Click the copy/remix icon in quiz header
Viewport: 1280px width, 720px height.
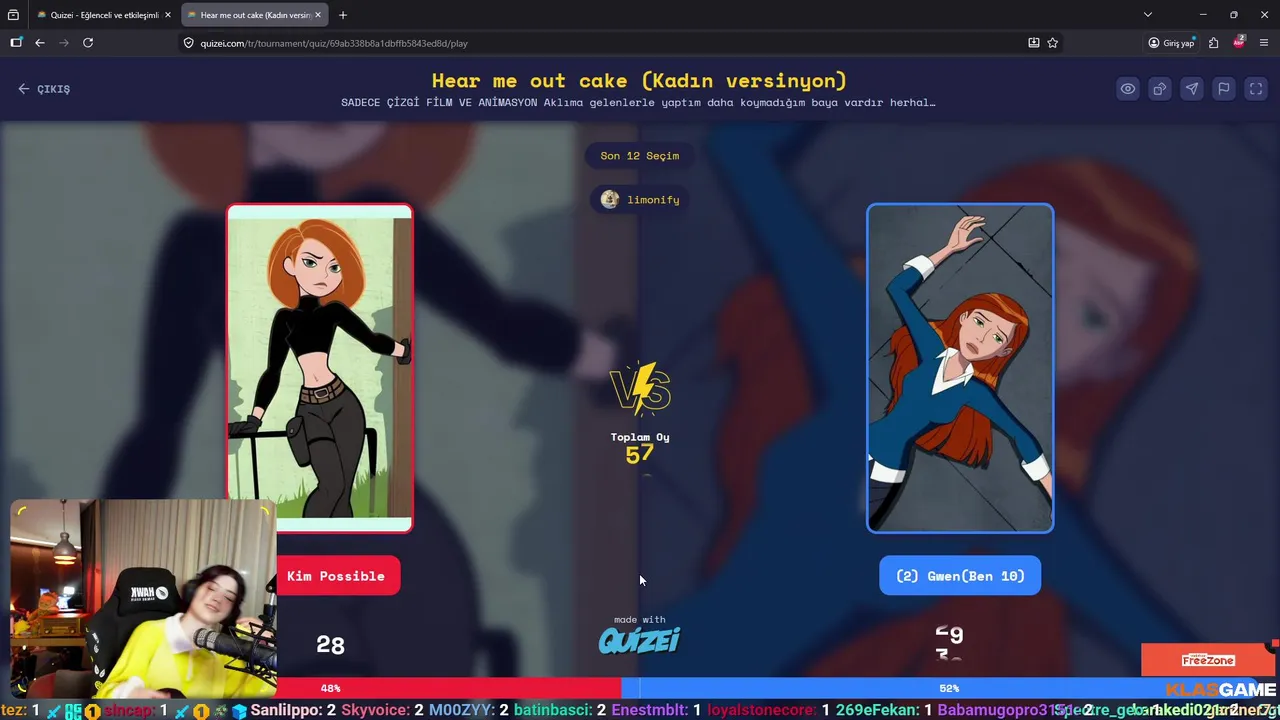pyautogui.click(x=1160, y=89)
